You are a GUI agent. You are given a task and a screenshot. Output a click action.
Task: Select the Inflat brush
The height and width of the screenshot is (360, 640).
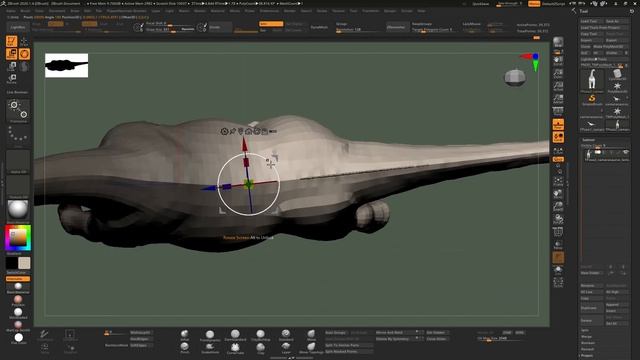[x=184, y=335]
